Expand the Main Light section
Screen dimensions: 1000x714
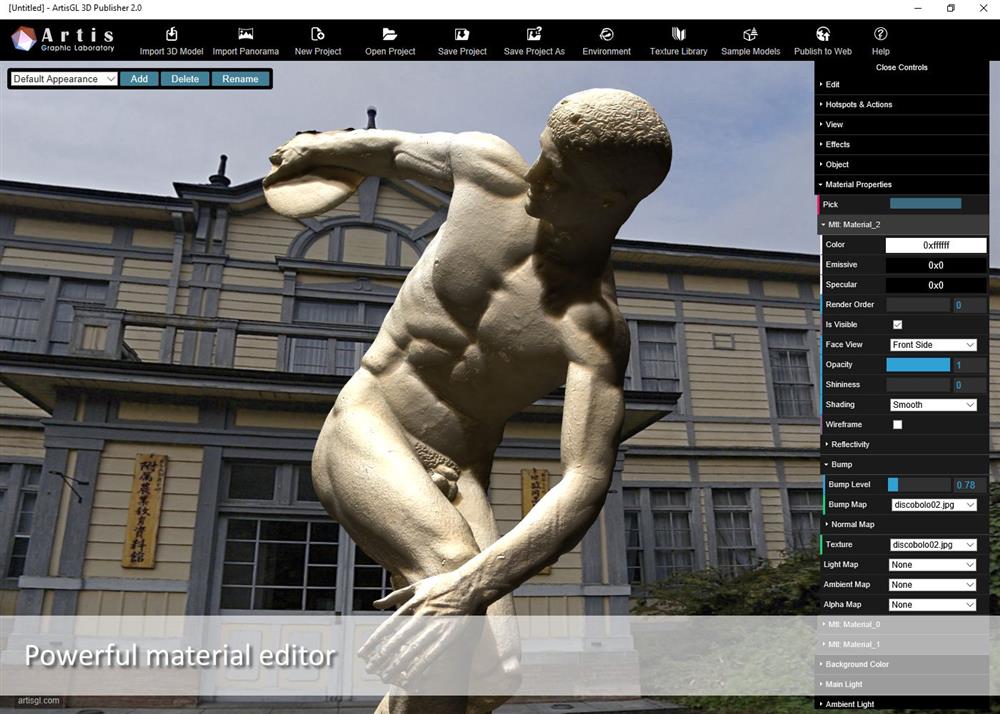[902, 685]
